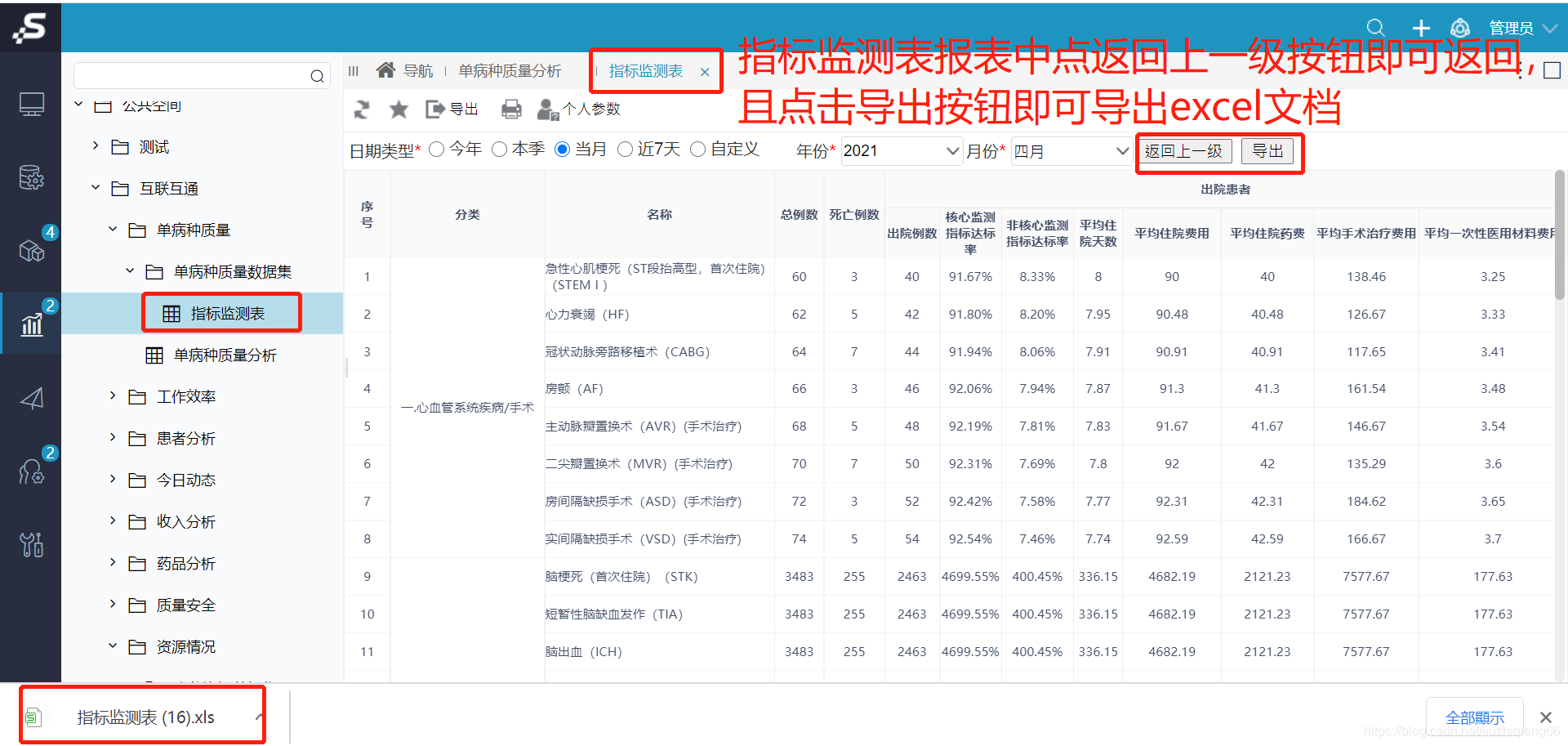1568x746 pixels.
Task: Open 个人参数 personal parameters
Action: pos(579,109)
